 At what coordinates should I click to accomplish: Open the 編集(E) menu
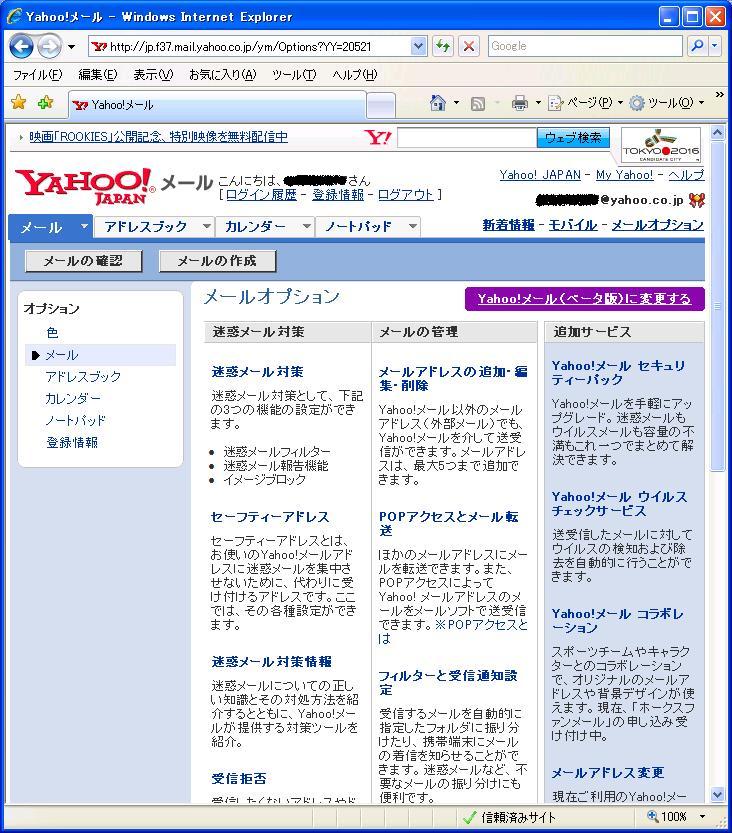[98, 75]
